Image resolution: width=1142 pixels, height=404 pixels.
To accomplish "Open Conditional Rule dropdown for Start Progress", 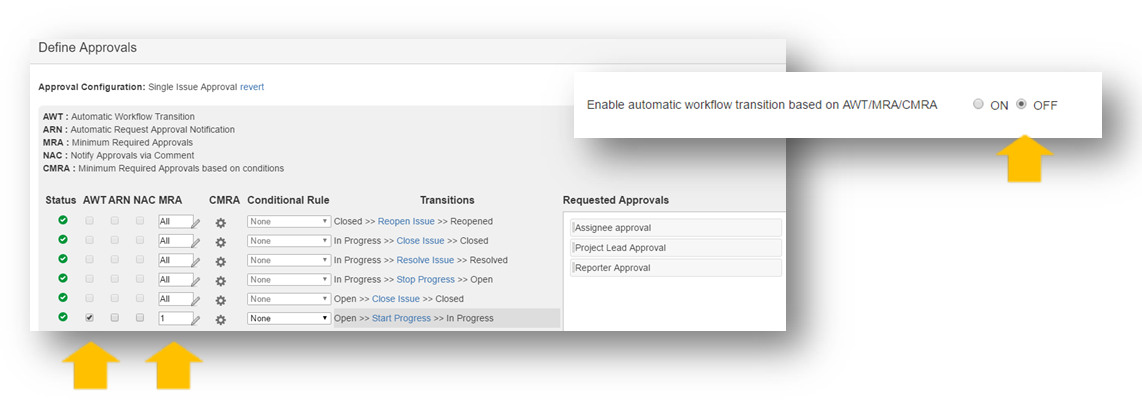I will tap(289, 318).
